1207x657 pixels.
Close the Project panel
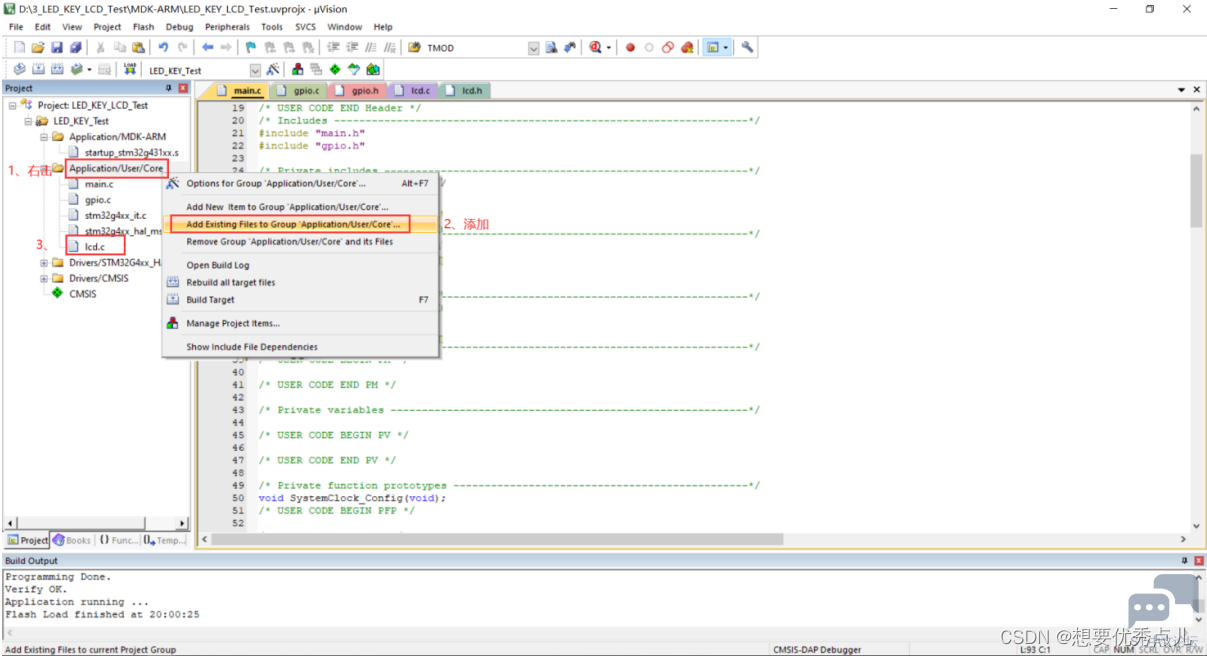(x=183, y=88)
